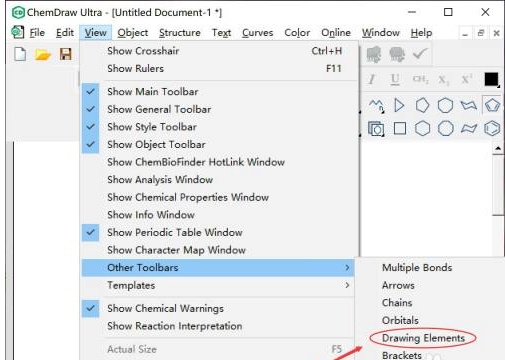This screenshot has width=505, height=360.
Task: Click the New Document icon
Action: pos(20,54)
